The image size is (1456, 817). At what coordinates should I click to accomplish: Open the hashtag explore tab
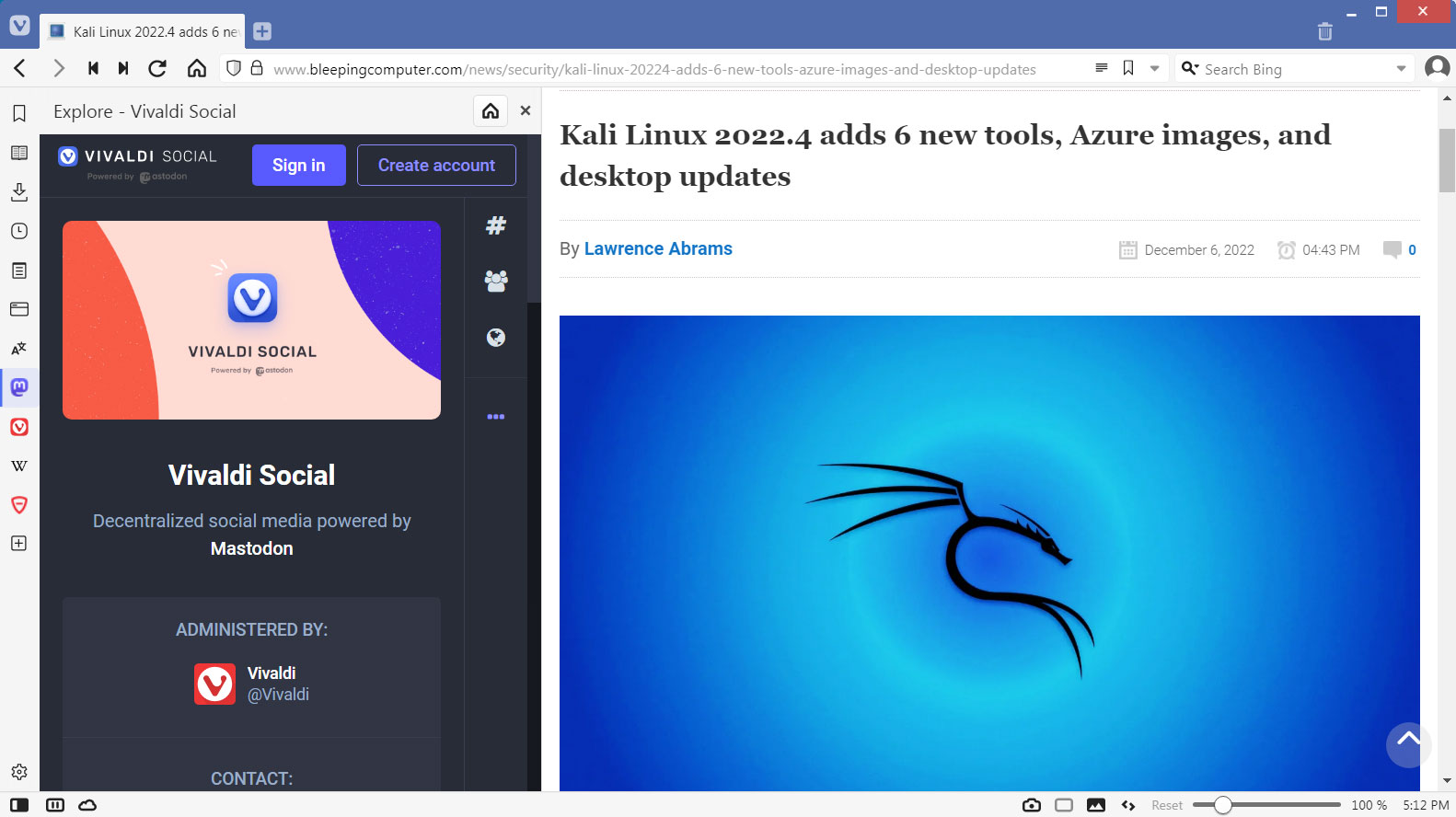(x=496, y=225)
